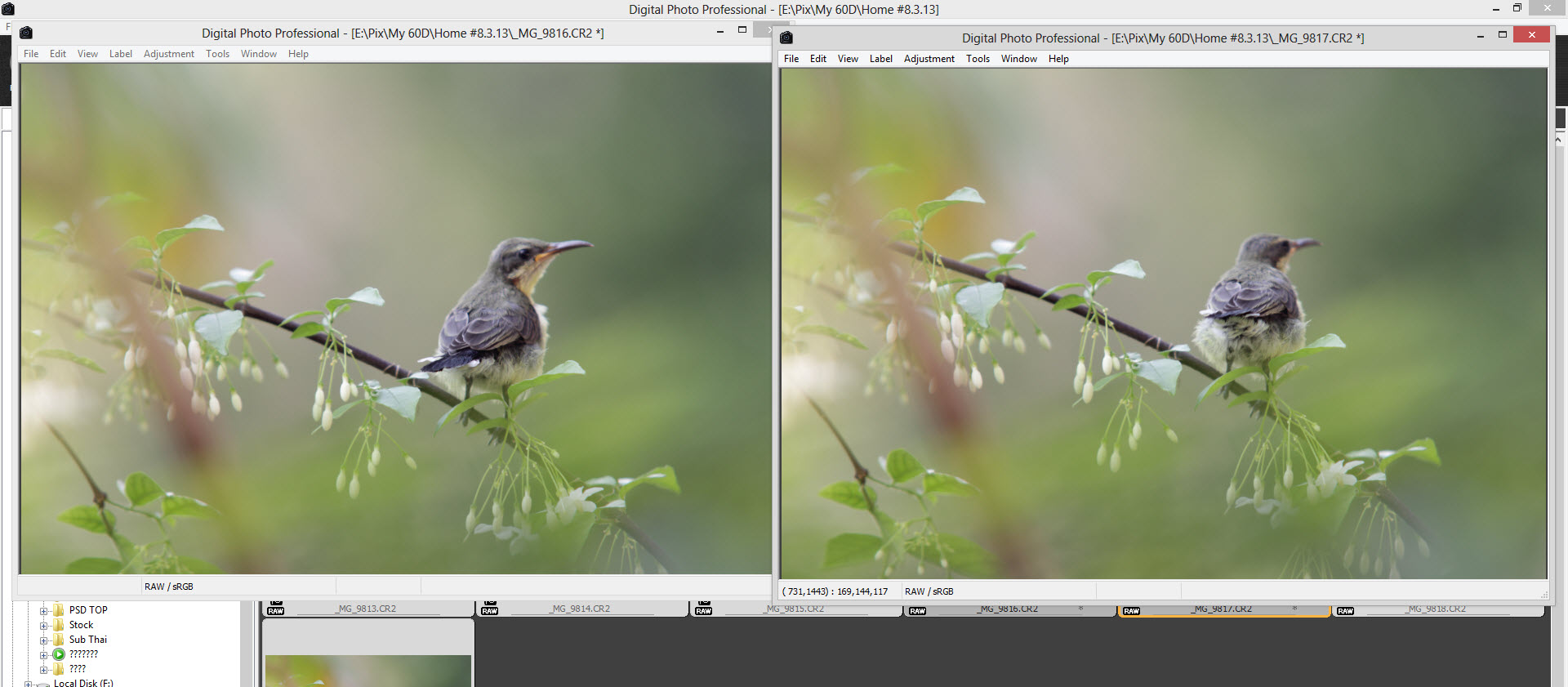The image size is (1568, 687).
Task: Select Stock folder in tree
Action: (81, 625)
